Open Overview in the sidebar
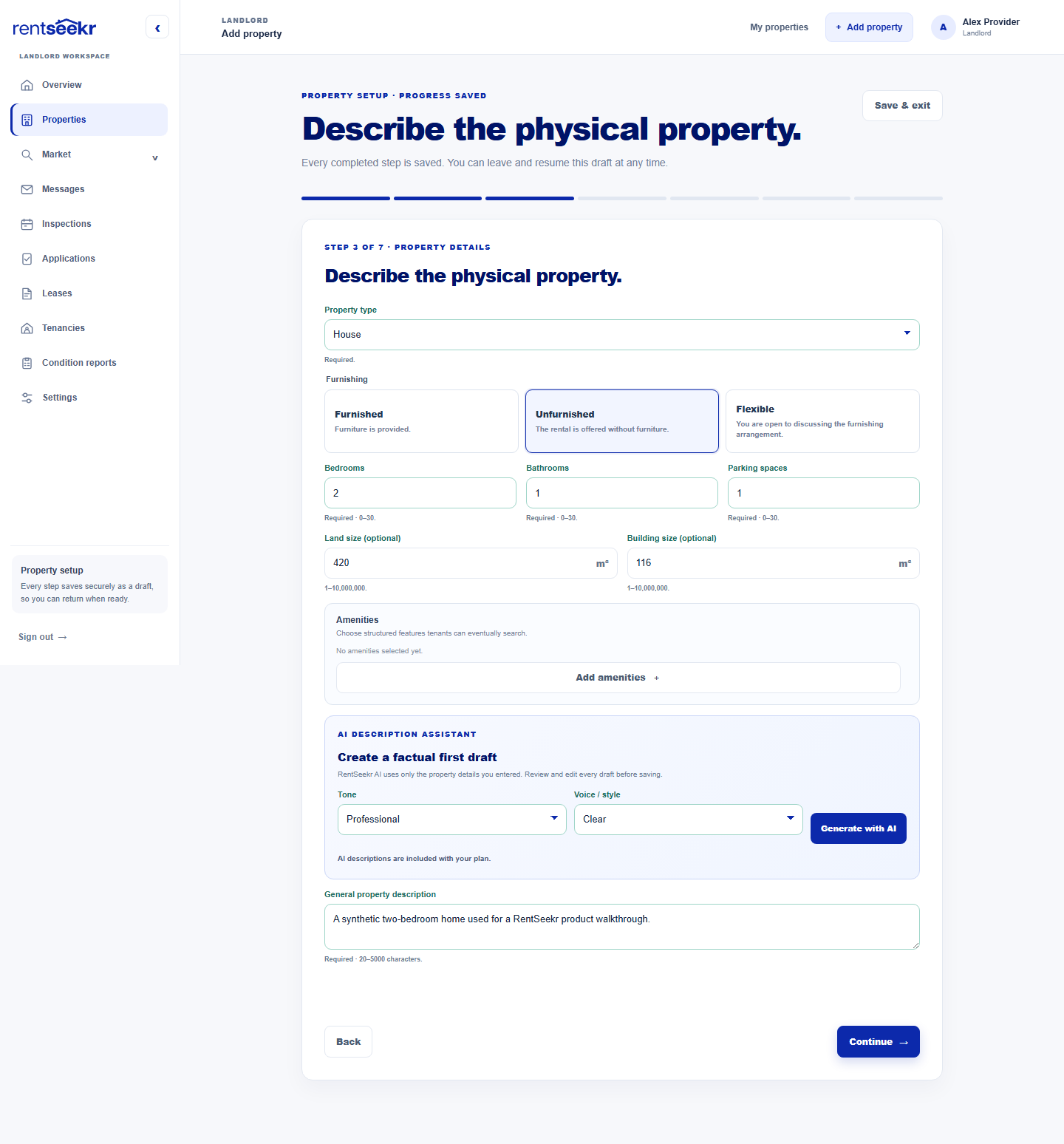The height and width of the screenshot is (1144, 1064). [89, 85]
